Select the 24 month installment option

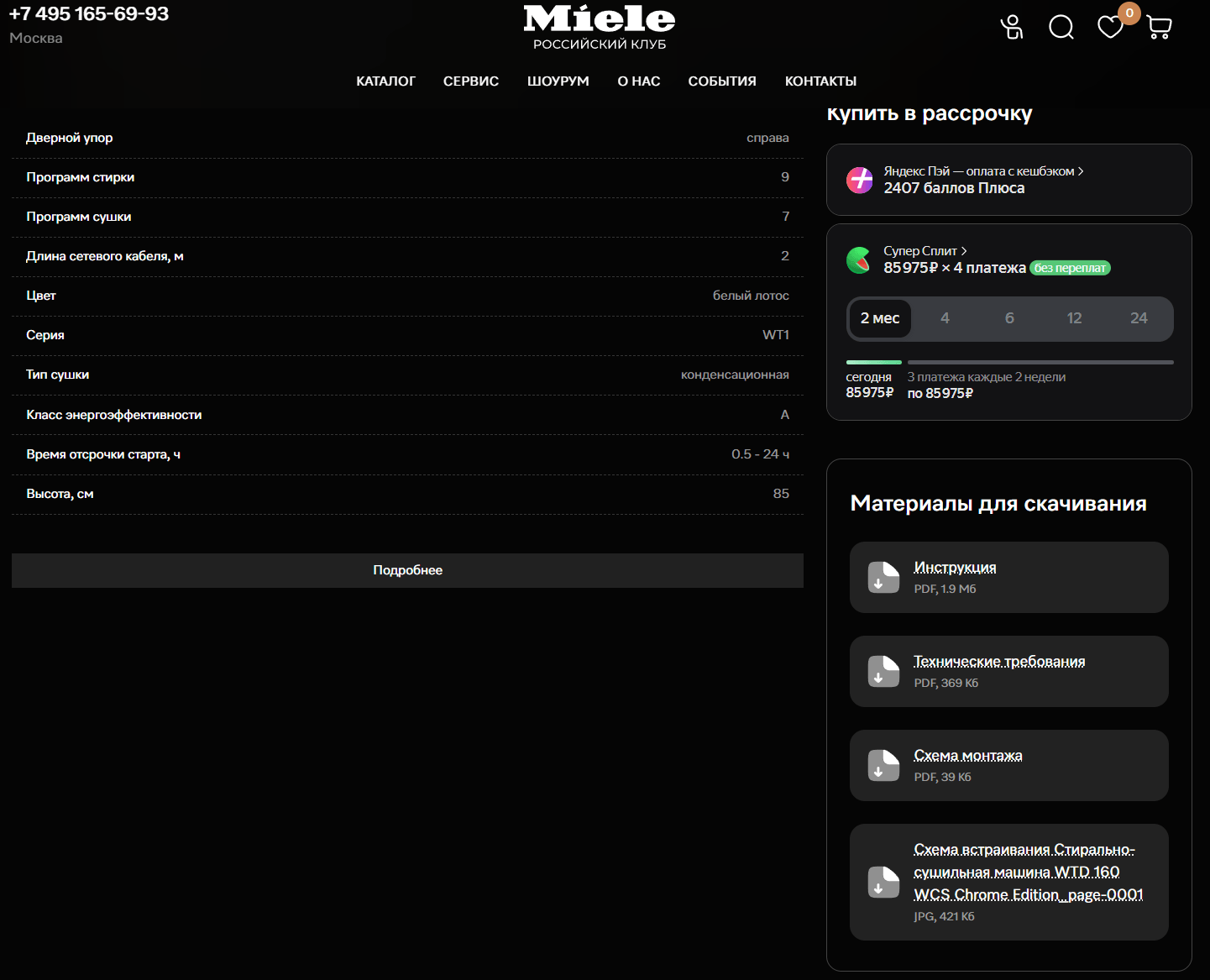point(1139,318)
